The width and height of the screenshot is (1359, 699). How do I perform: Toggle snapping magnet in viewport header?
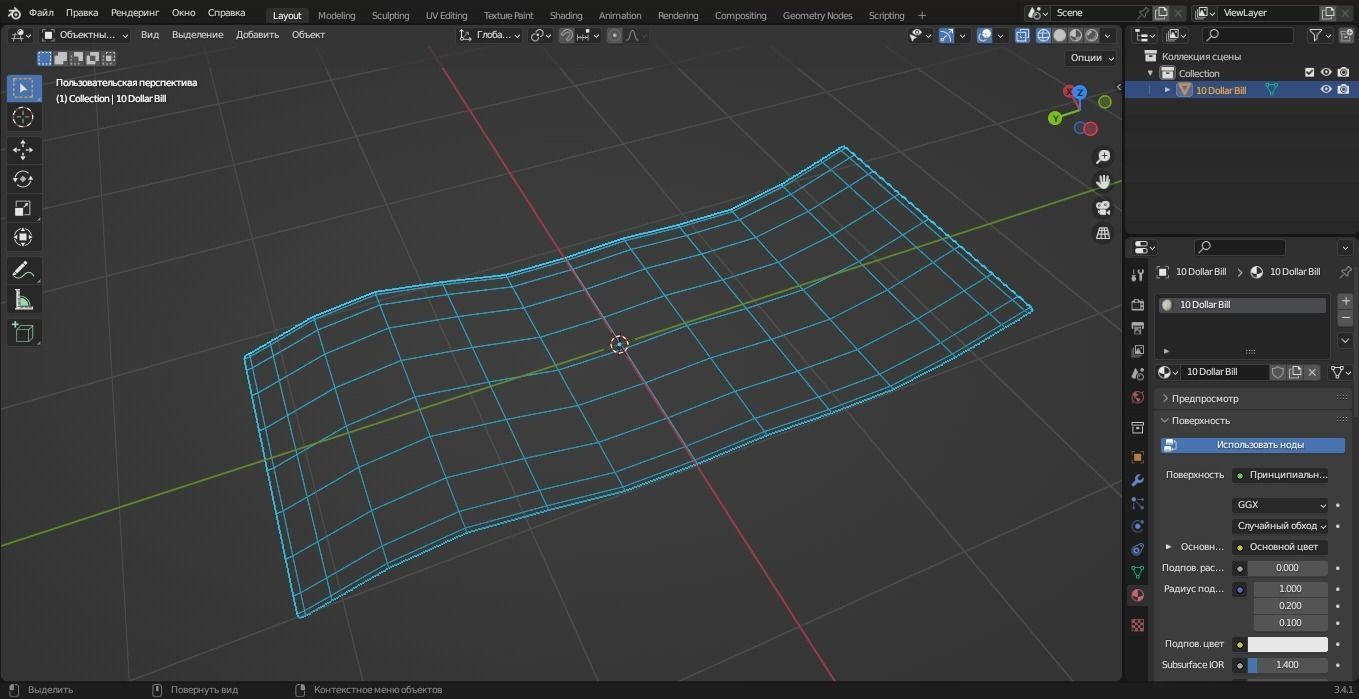(x=567, y=35)
